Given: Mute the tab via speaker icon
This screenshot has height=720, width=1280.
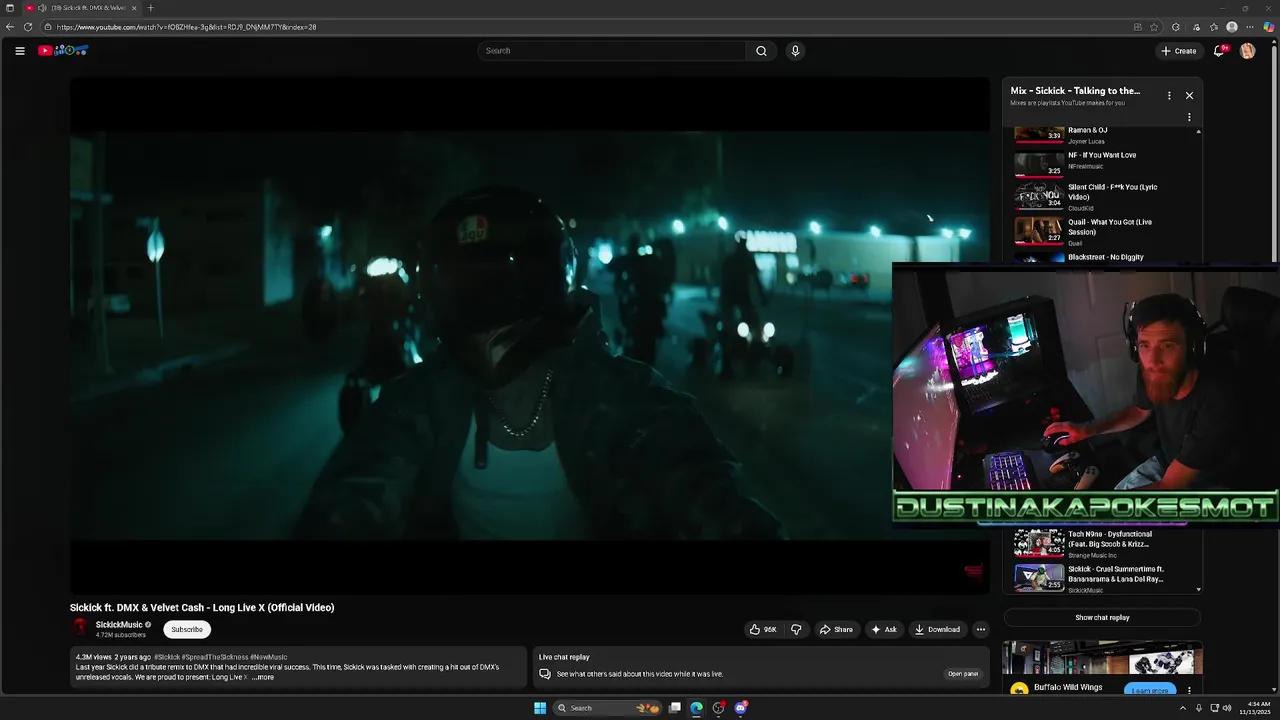Looking at the screenshot, I should [42, 8].
